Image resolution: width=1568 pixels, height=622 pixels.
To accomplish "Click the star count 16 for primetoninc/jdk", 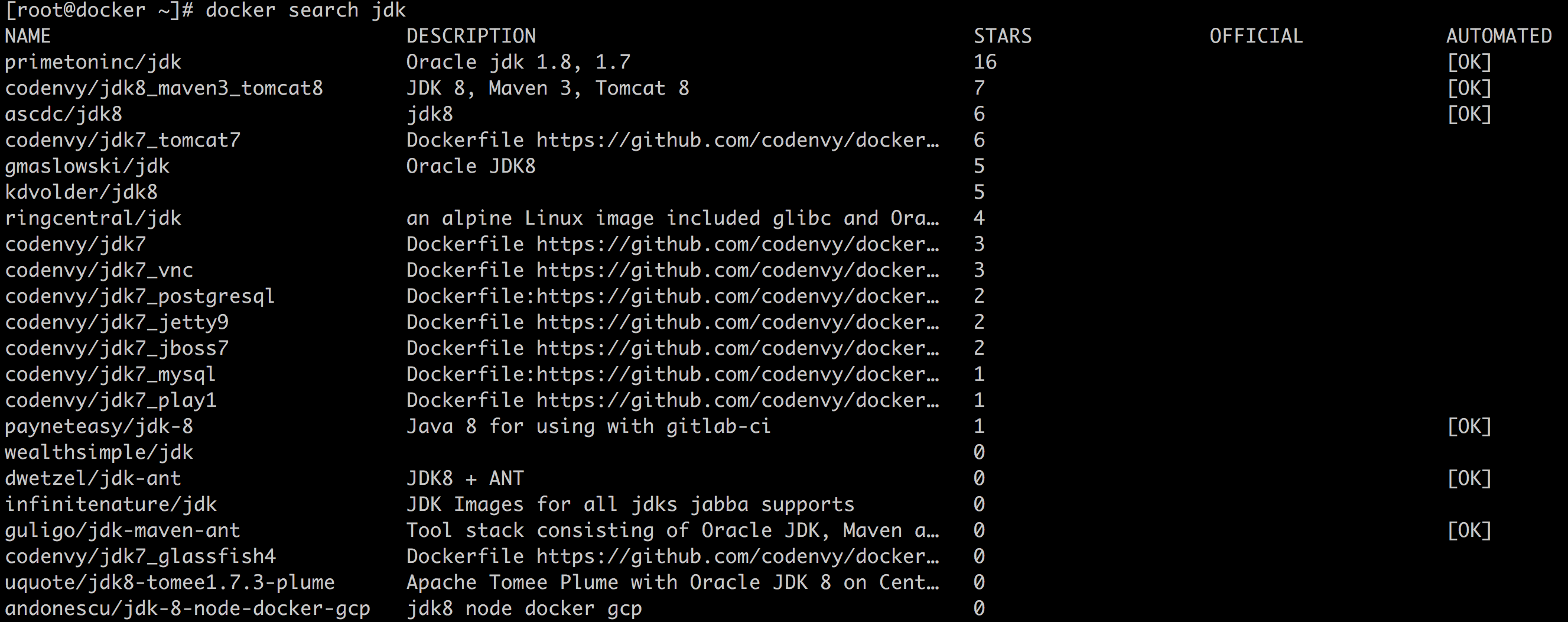I will point(985,62).
